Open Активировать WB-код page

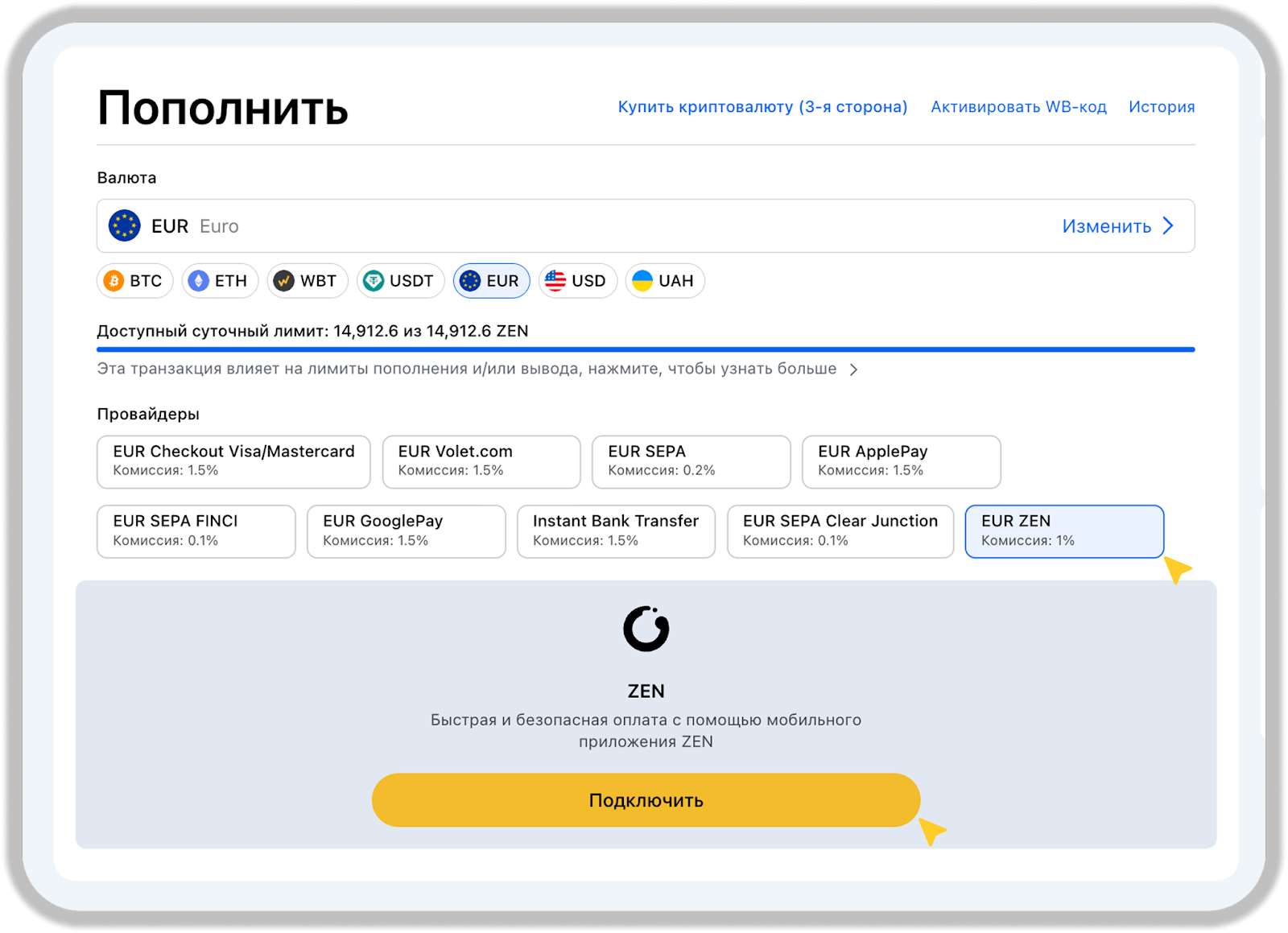tap(1018, 107)
